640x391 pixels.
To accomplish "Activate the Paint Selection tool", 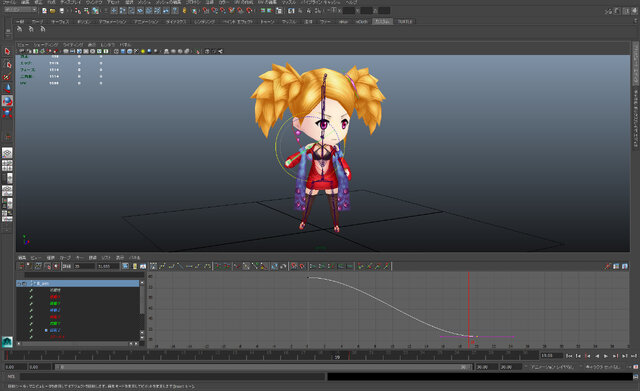I will click(7, 76).
